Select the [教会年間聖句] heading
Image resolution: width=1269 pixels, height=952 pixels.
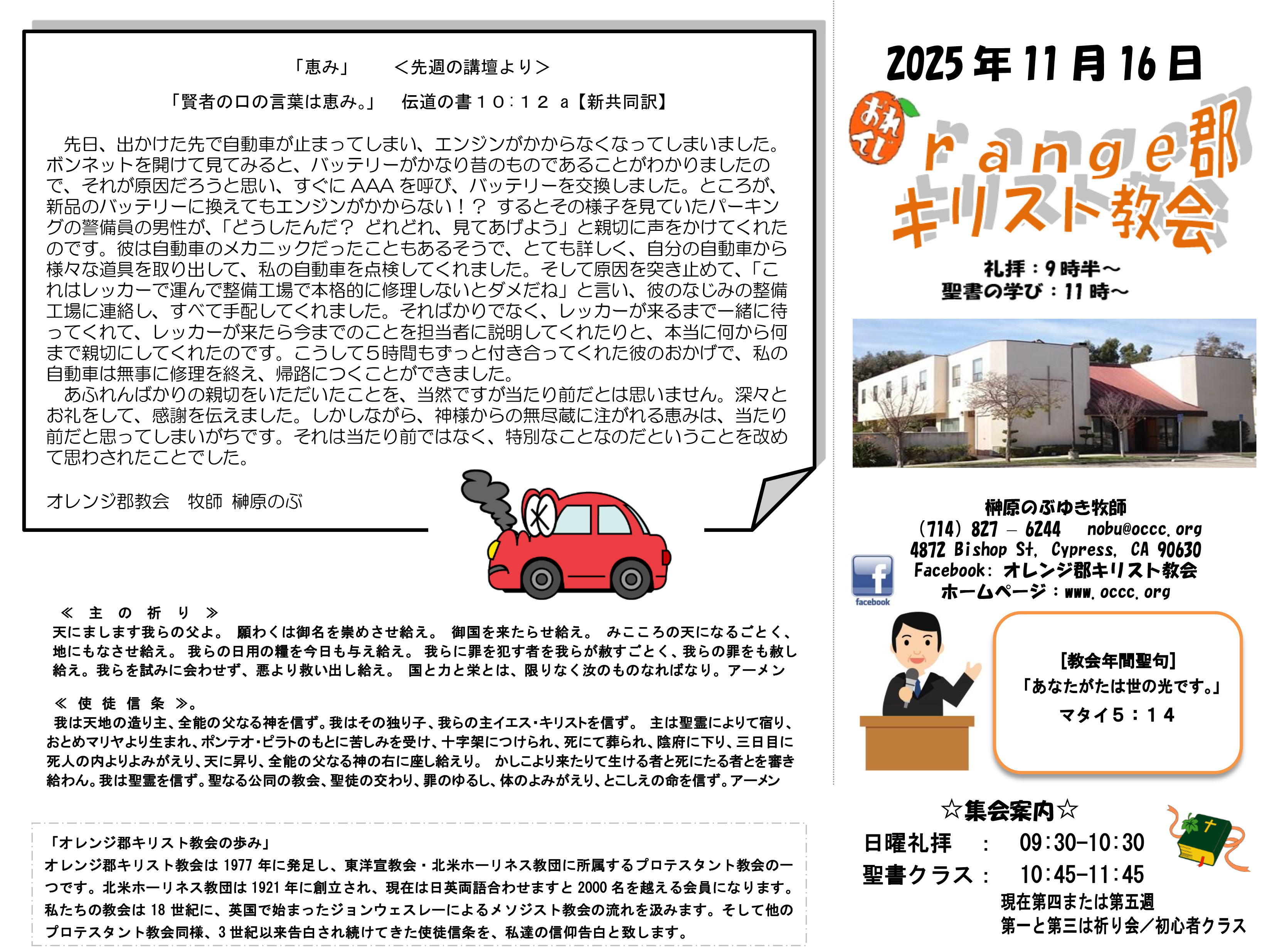click(x=1118, y=661)
